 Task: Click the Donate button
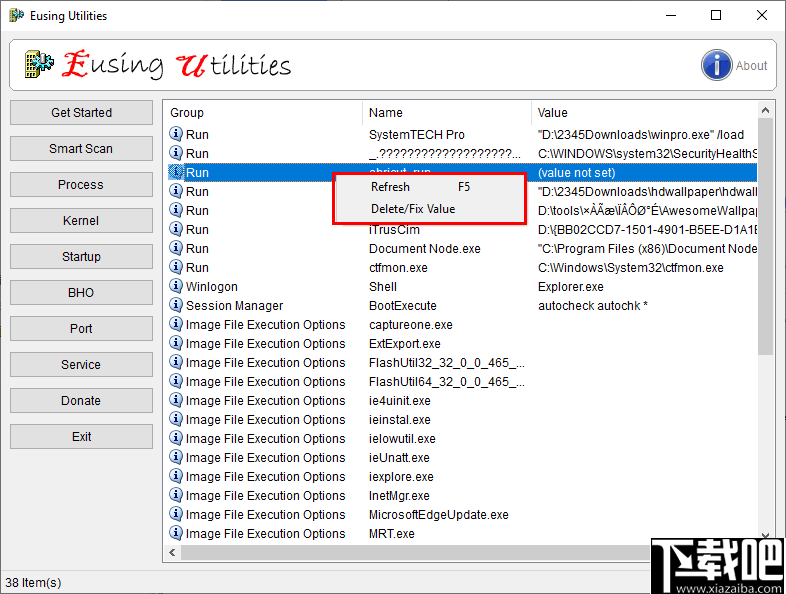81,401
